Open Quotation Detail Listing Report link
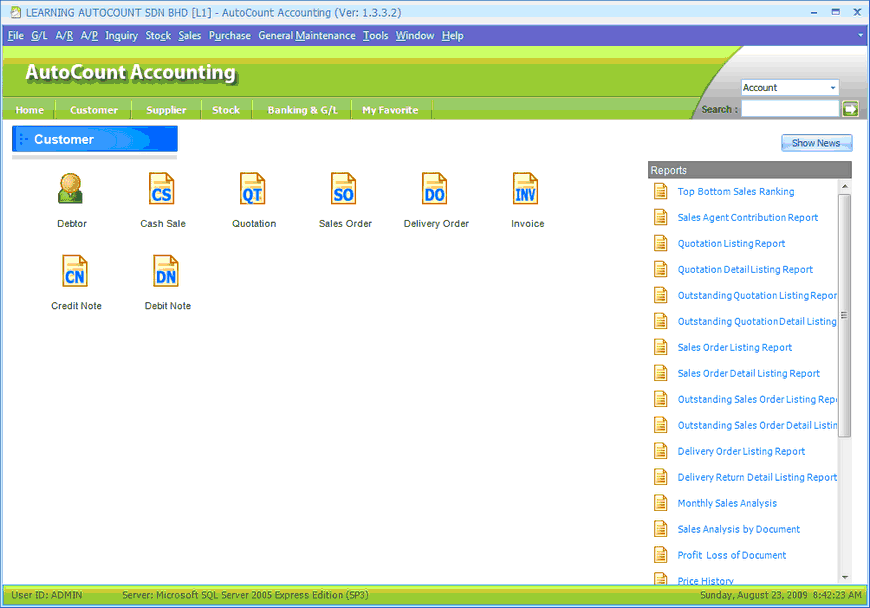This screenshot has height=608, width=870. coord(745,270)
